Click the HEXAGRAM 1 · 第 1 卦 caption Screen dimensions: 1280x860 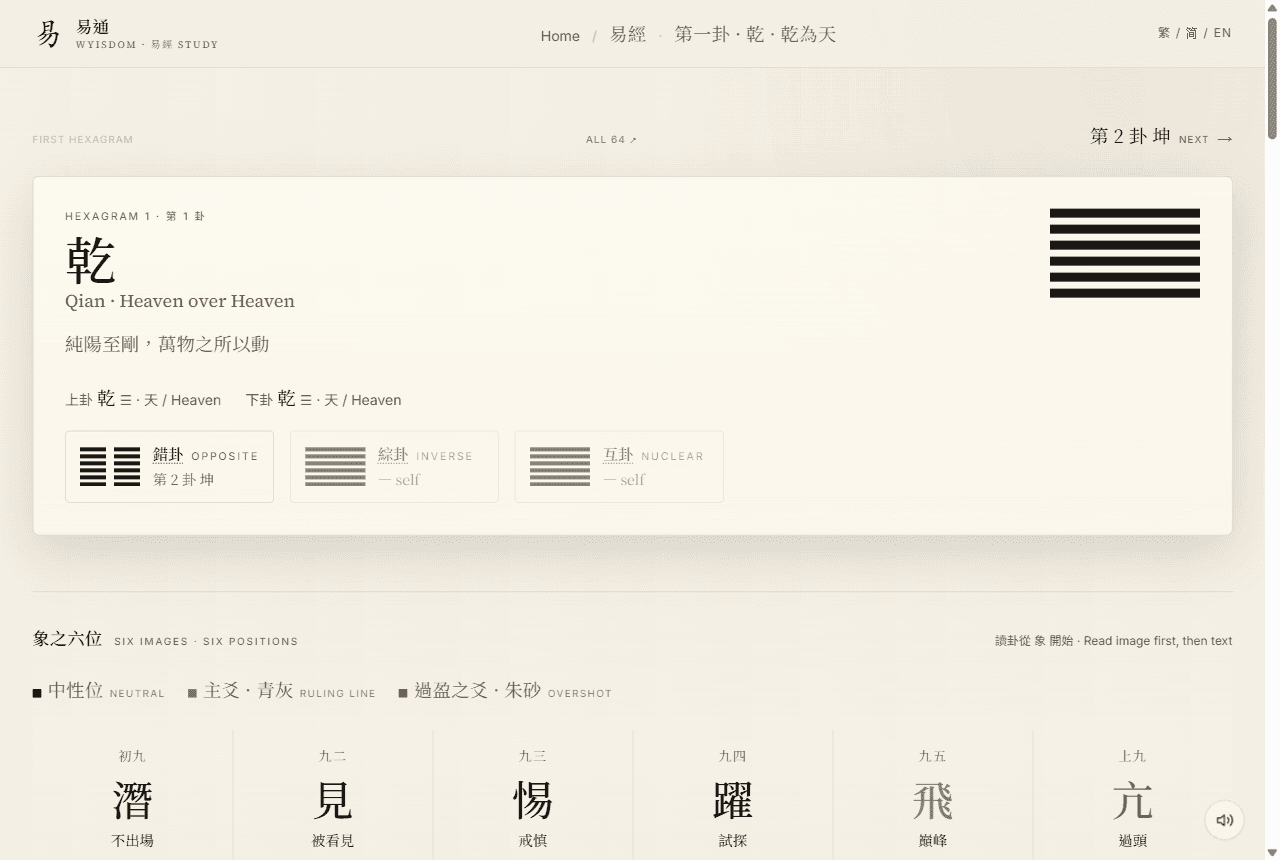point(135,216)
